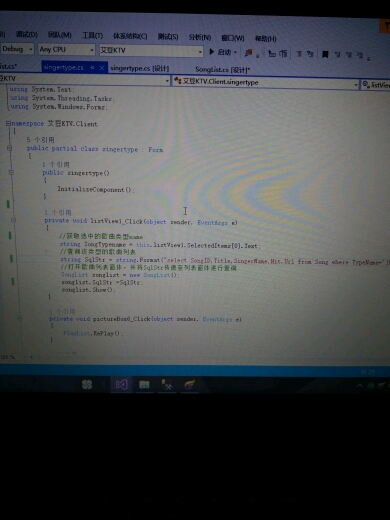Image resolution: width=390 pixels, height=520 pixels.
Task: Open the 工具(T) menu
Action: [92, 35]
